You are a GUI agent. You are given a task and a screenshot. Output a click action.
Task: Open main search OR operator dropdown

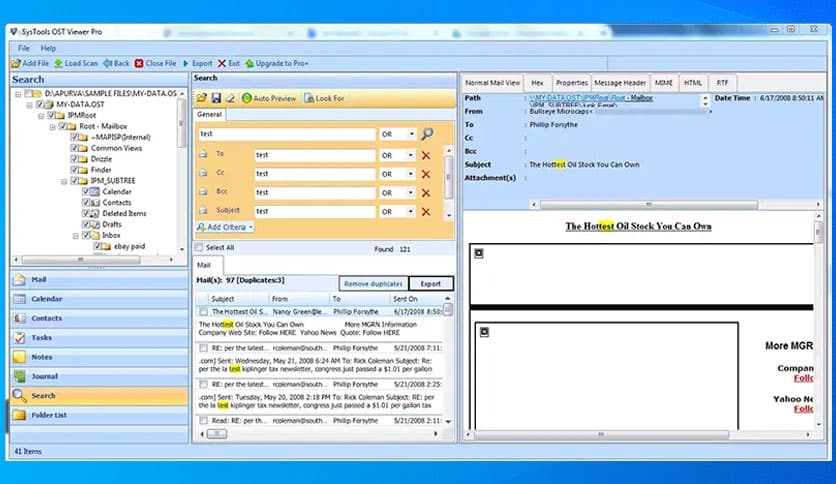pyautogui.click(x=412, y=134)
